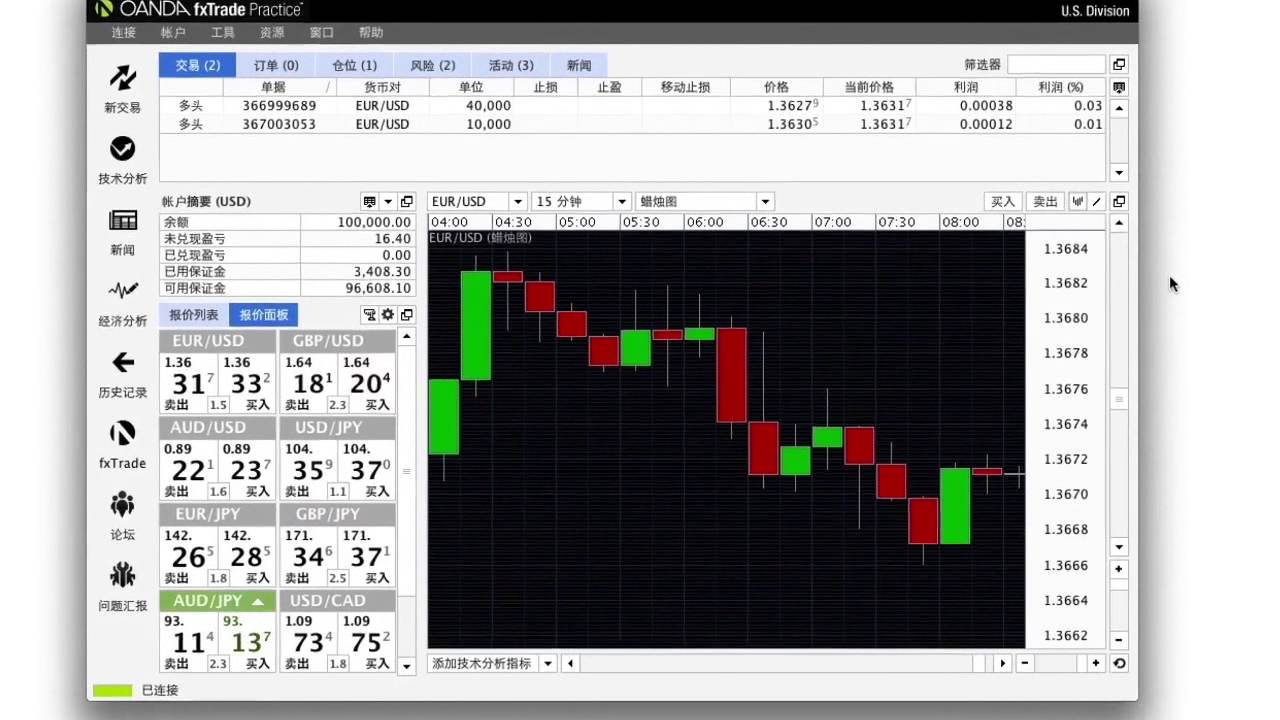This screenshot has width=1280, height=720.
Task: Switch to the 交易 (2) tab
Action: (x=198, y=65)
